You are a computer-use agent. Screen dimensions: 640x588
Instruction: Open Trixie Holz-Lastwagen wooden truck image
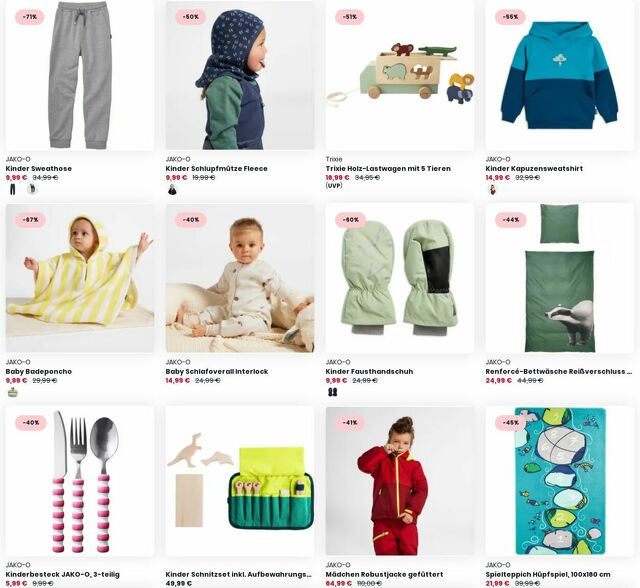pos(400,75)
